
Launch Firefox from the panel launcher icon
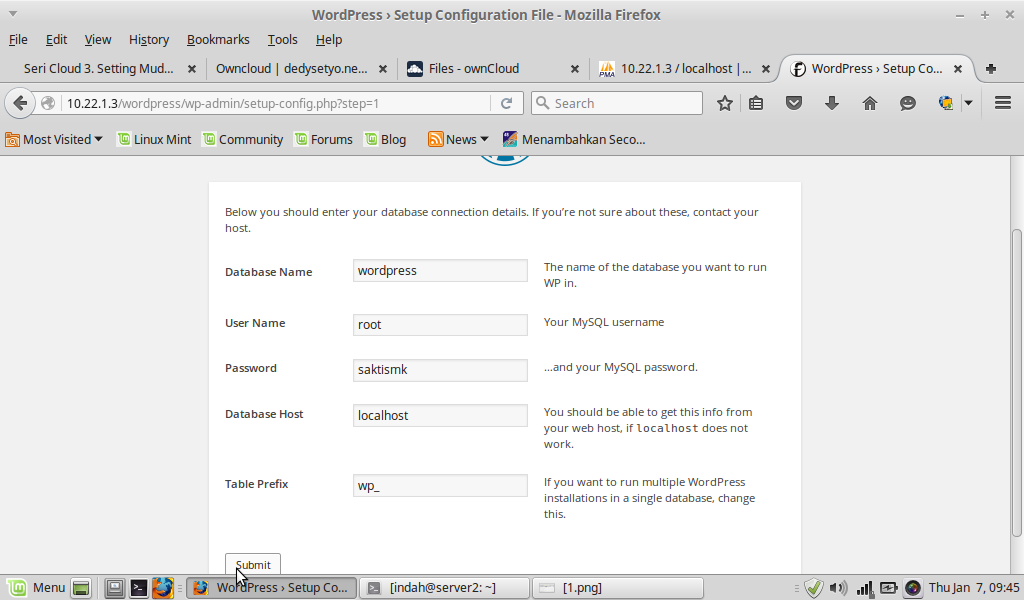click(163, 588)
